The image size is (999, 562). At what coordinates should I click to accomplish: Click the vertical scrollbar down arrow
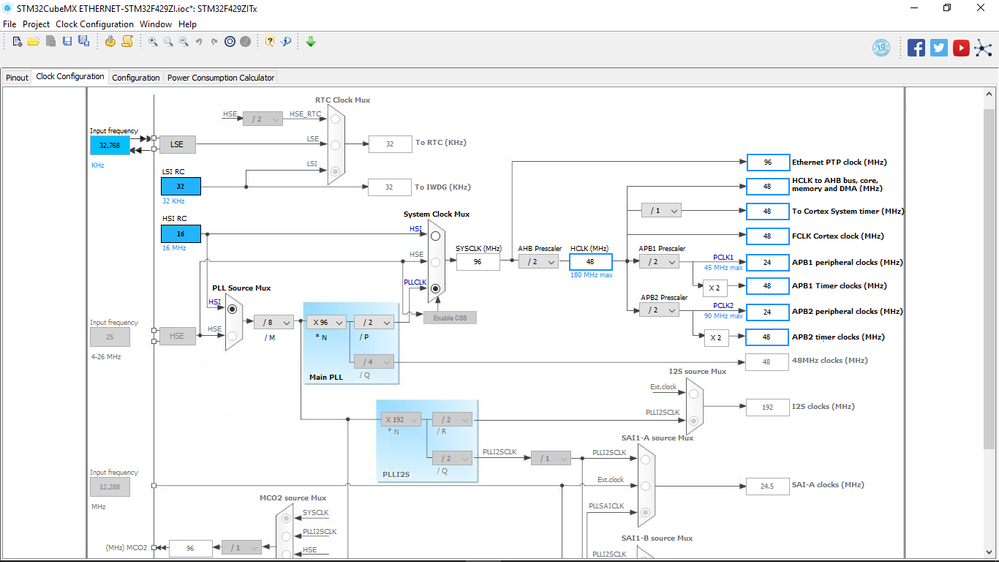[x=989, y=552]
